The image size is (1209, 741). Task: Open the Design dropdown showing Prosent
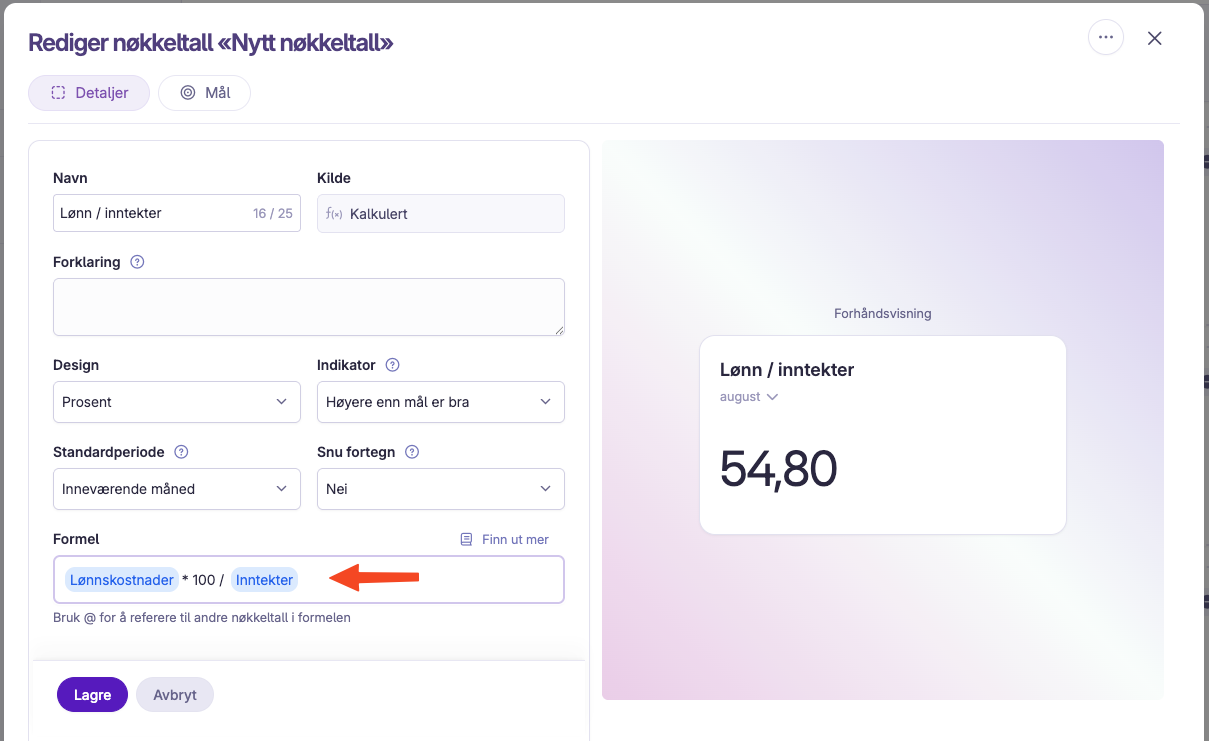[177, 402]
